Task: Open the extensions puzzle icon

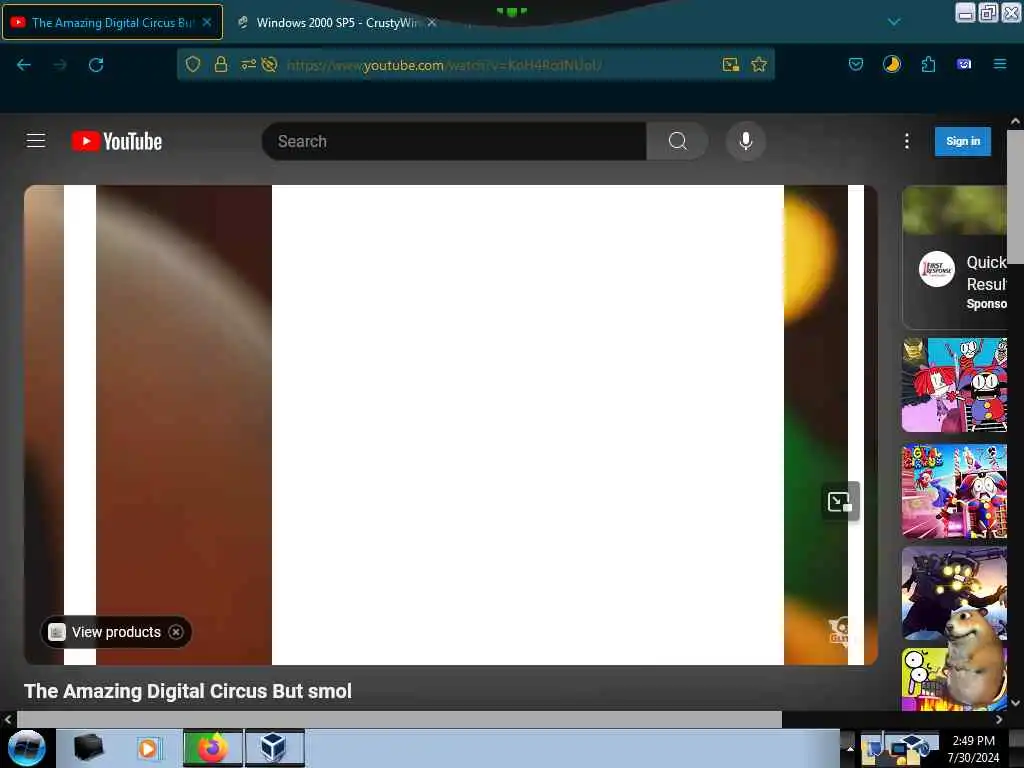Action: pos(928,64)
